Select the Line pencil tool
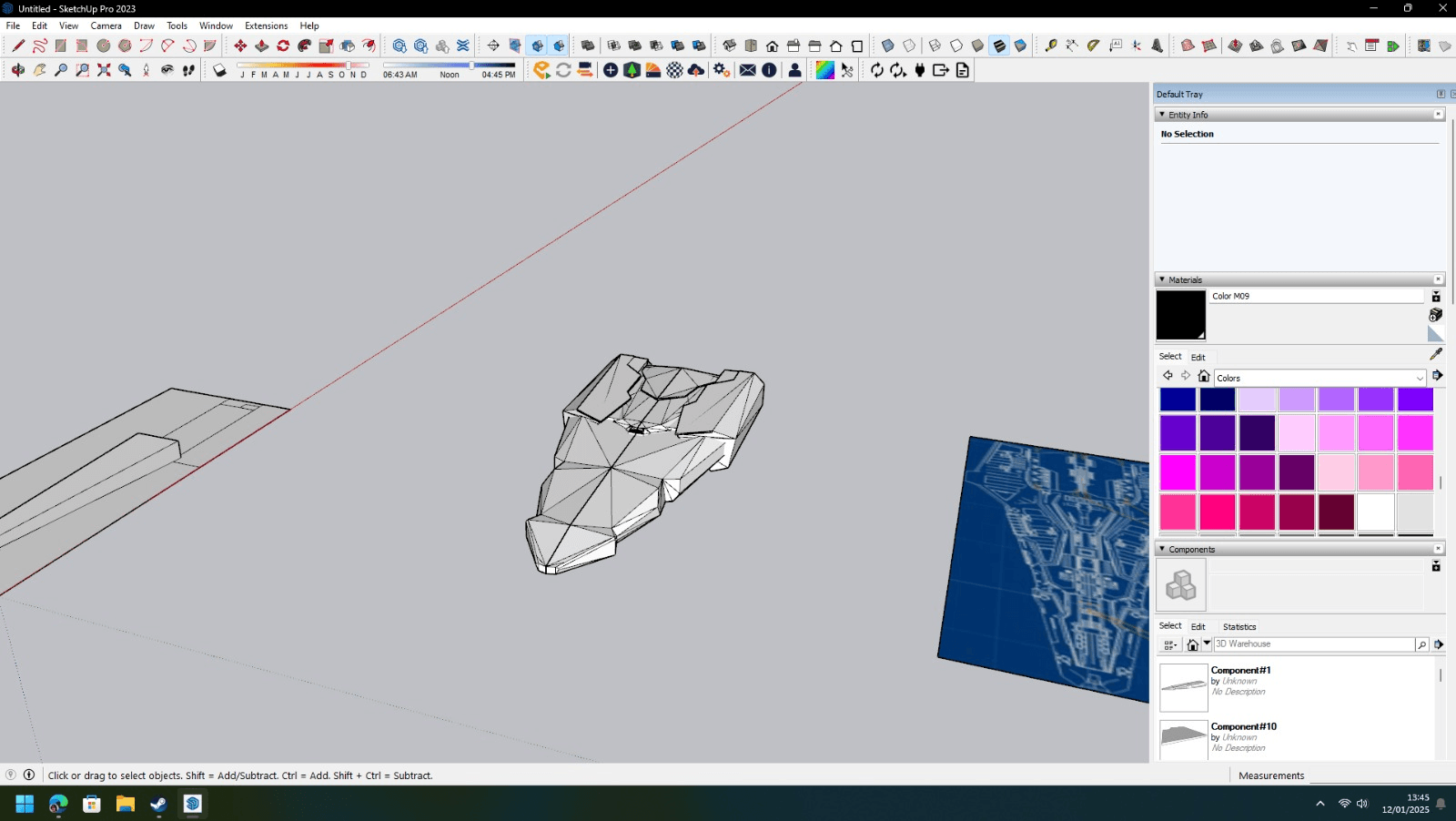1456x821 pixels. pyautogui.click(x=17, y=46)
